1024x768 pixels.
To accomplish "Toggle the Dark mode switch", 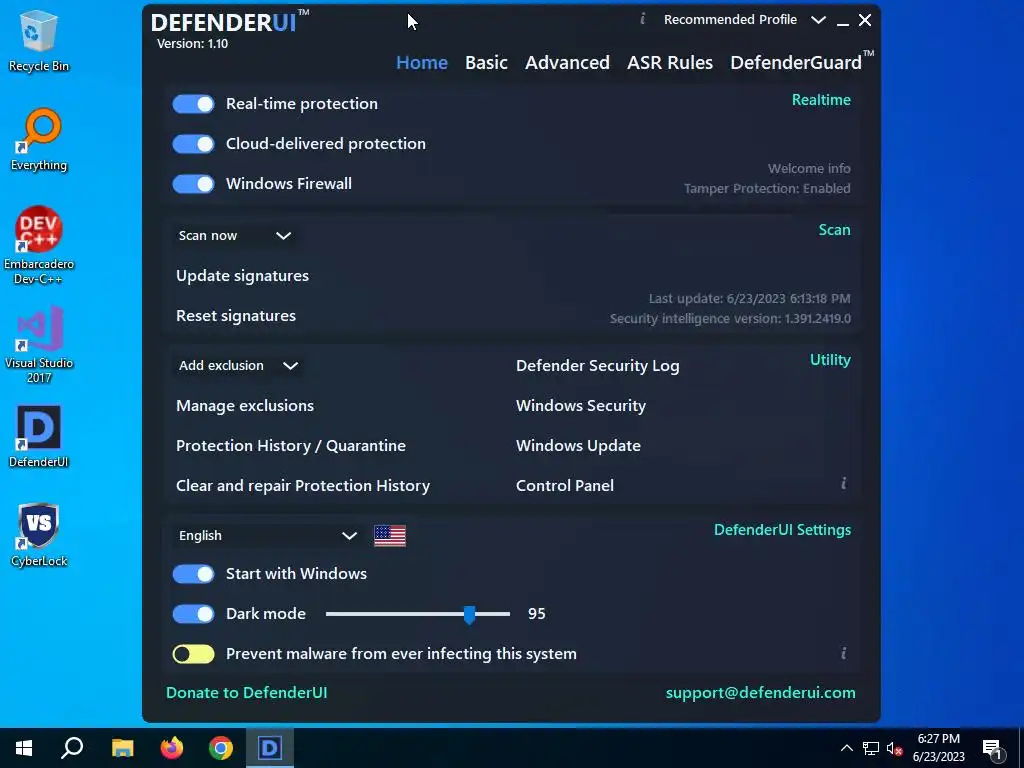I will 193,614.
